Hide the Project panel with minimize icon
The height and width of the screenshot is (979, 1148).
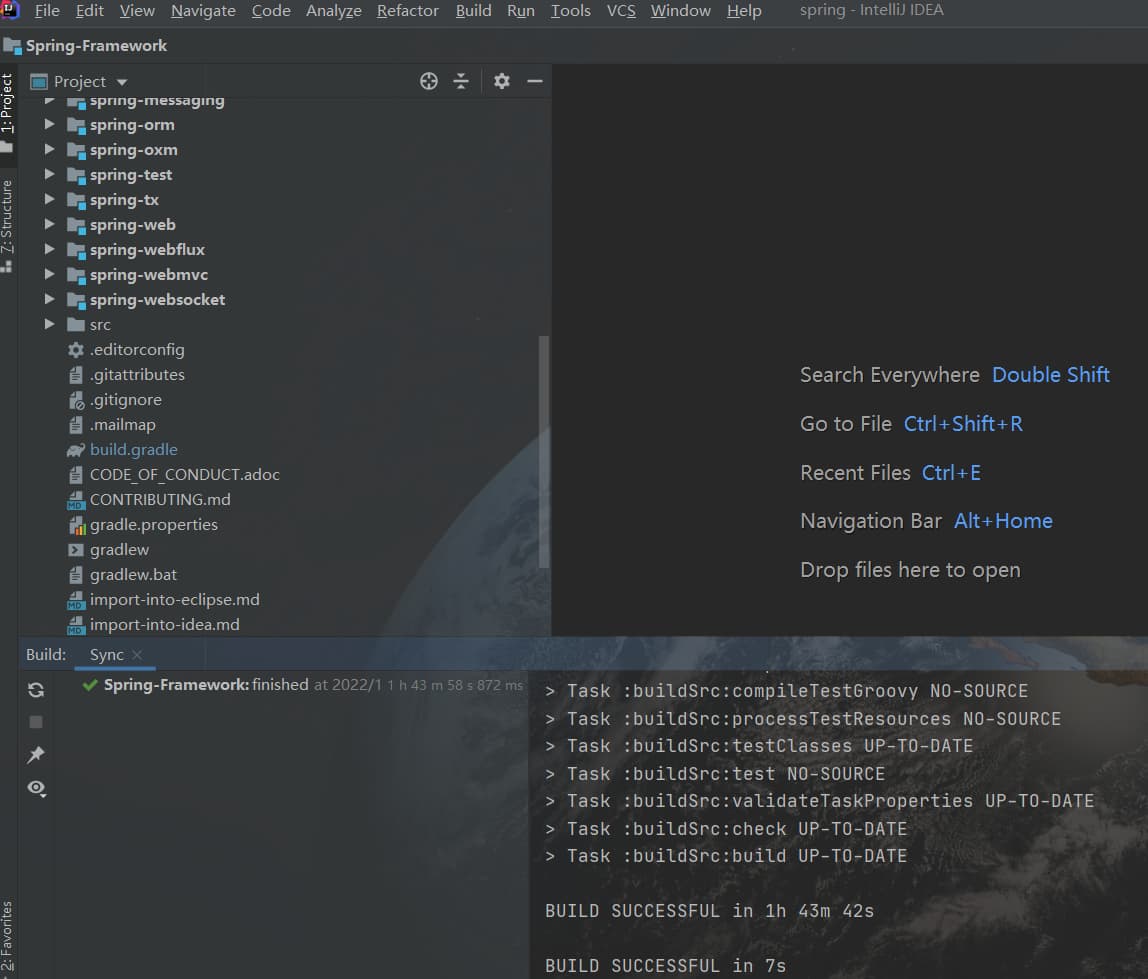tap(535, 81)
